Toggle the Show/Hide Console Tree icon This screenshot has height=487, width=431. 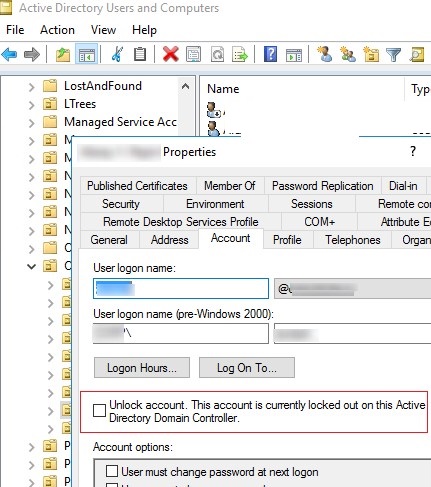[x=87, y=54]
